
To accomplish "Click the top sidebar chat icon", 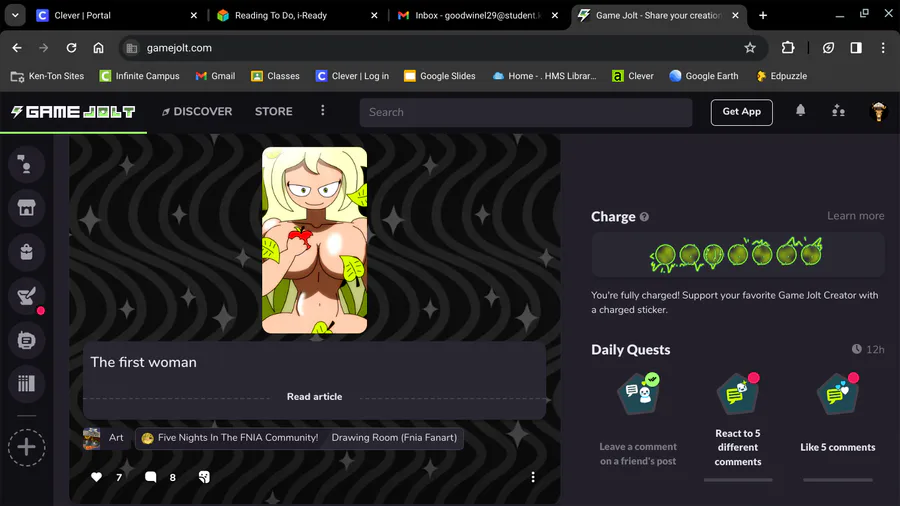I will click(x=26, y=165).
